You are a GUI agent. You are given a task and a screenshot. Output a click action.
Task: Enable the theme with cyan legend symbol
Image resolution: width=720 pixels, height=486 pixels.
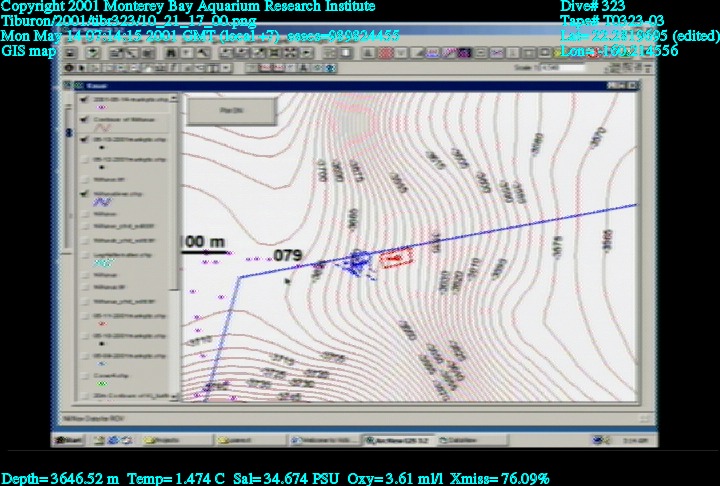[x=83, y=254]
